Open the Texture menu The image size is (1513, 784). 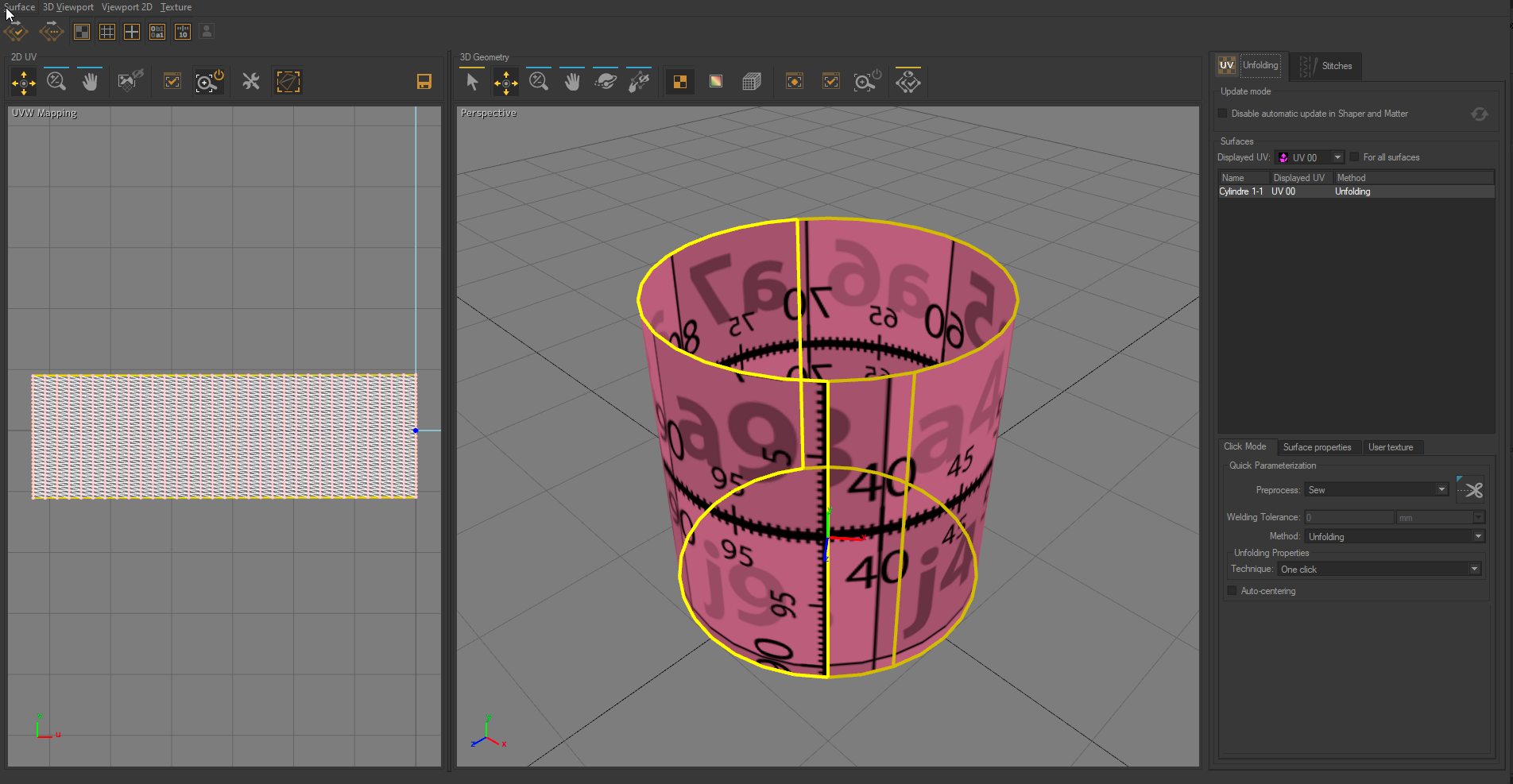click(176, 6)
